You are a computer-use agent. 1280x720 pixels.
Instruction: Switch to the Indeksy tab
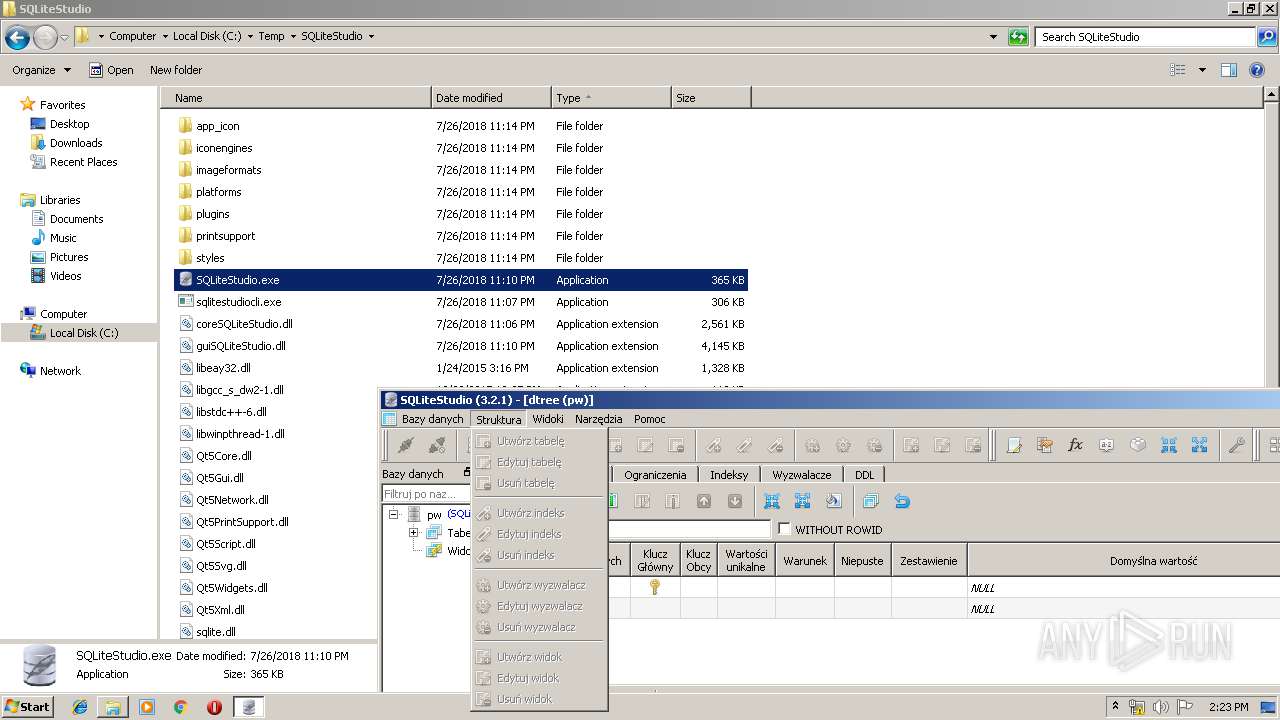729,475
